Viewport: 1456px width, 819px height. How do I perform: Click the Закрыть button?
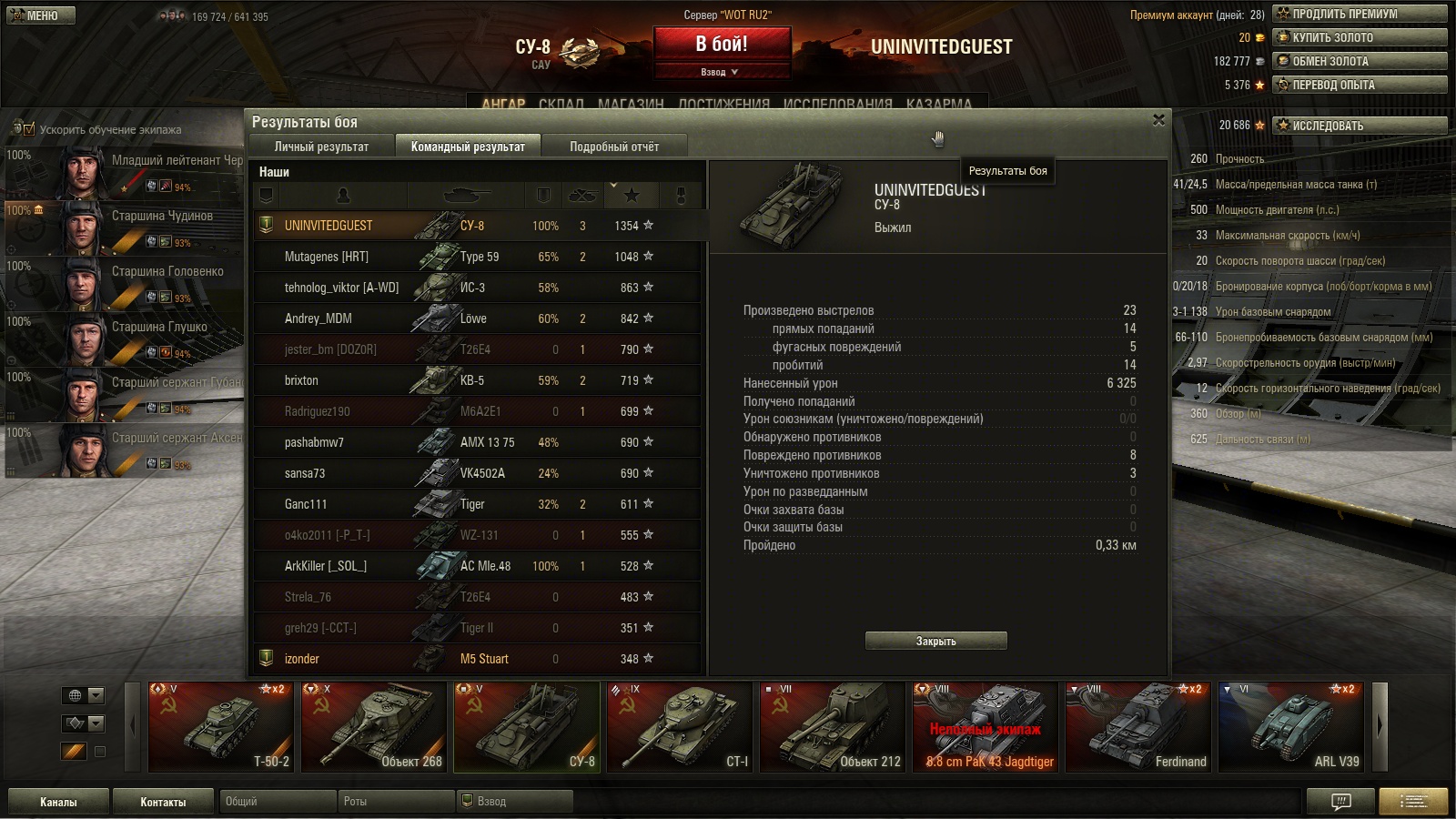click(935, 641)
